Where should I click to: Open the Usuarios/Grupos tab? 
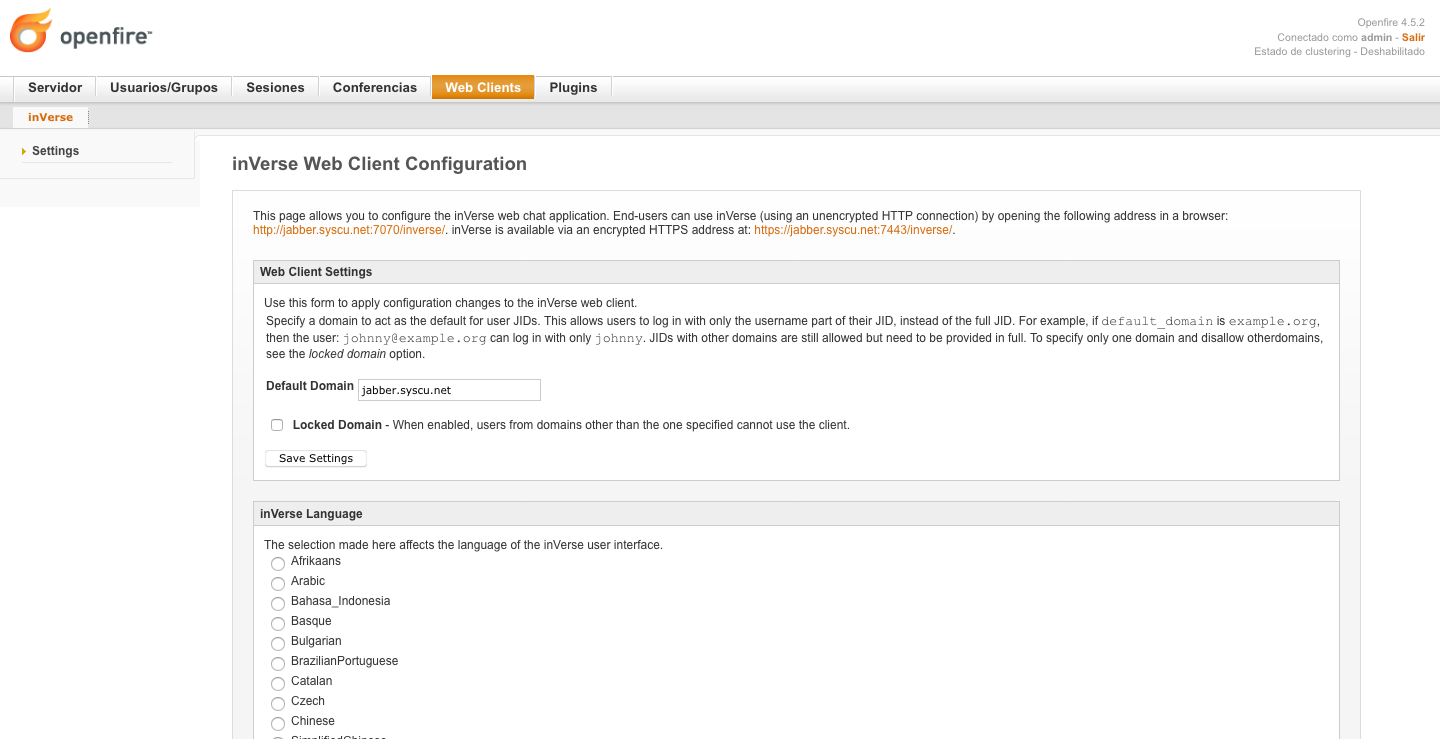point(164,87)
